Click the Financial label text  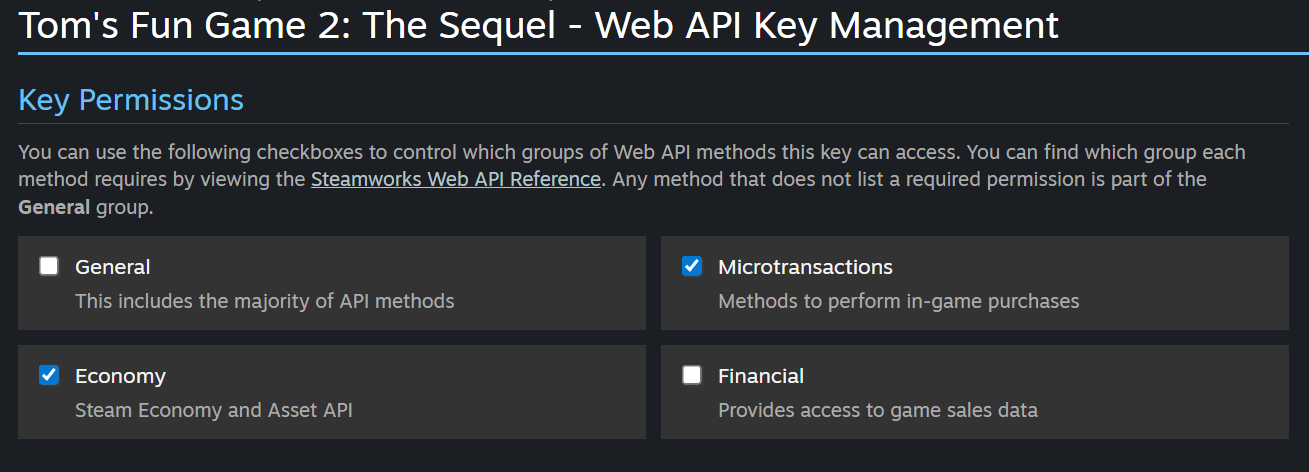pyautogui.click(x=761, y=376)
